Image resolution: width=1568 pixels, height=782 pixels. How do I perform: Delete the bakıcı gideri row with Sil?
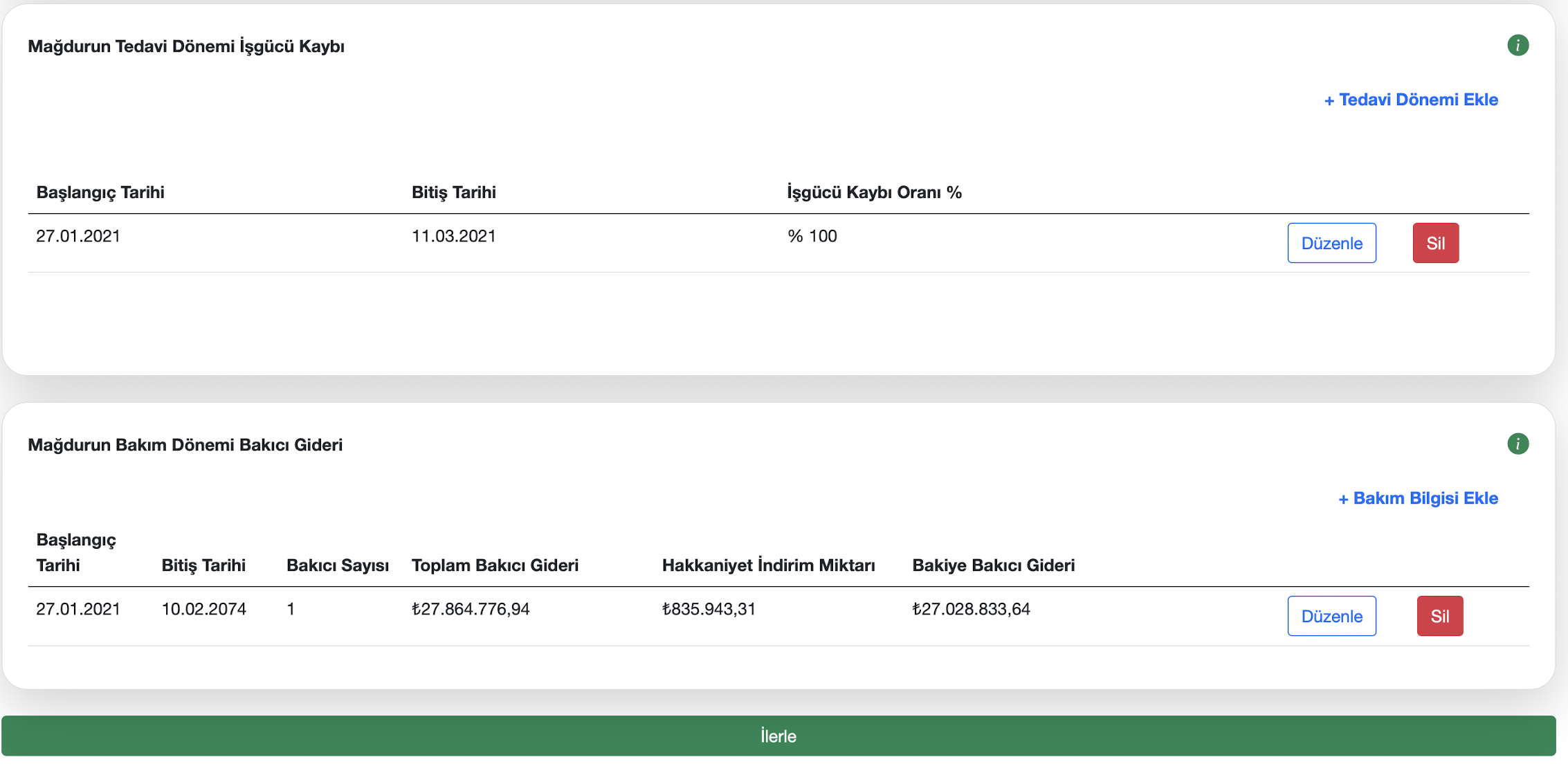point(1439,616)
